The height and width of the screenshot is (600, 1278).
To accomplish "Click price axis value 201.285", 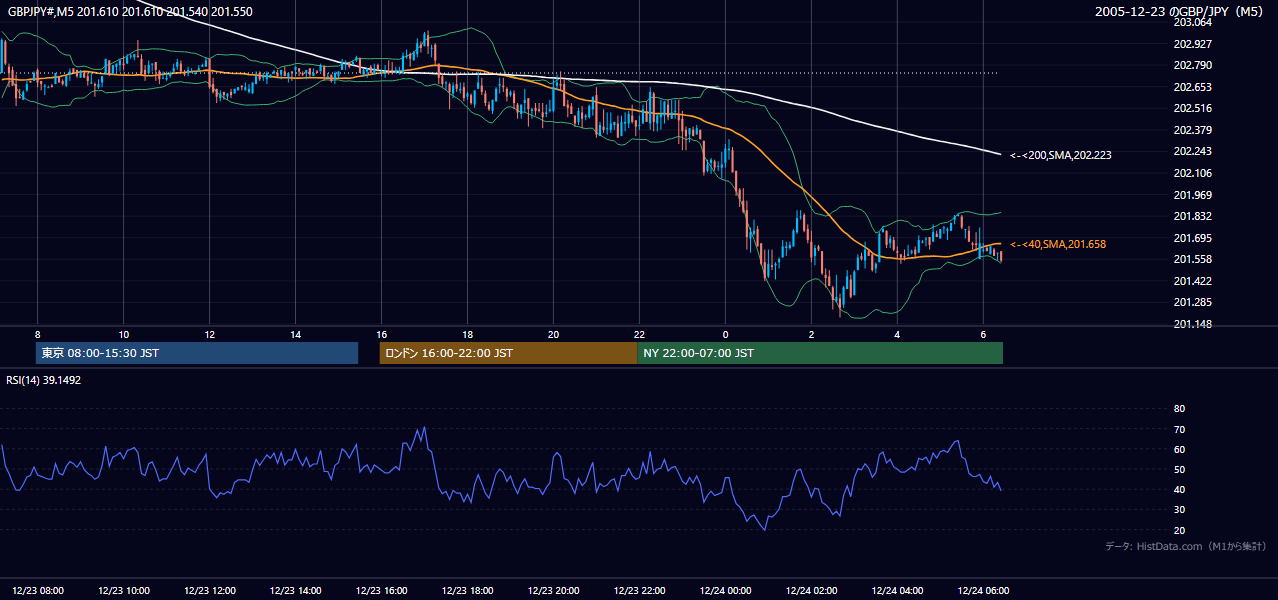I will tap(1192, 302).
